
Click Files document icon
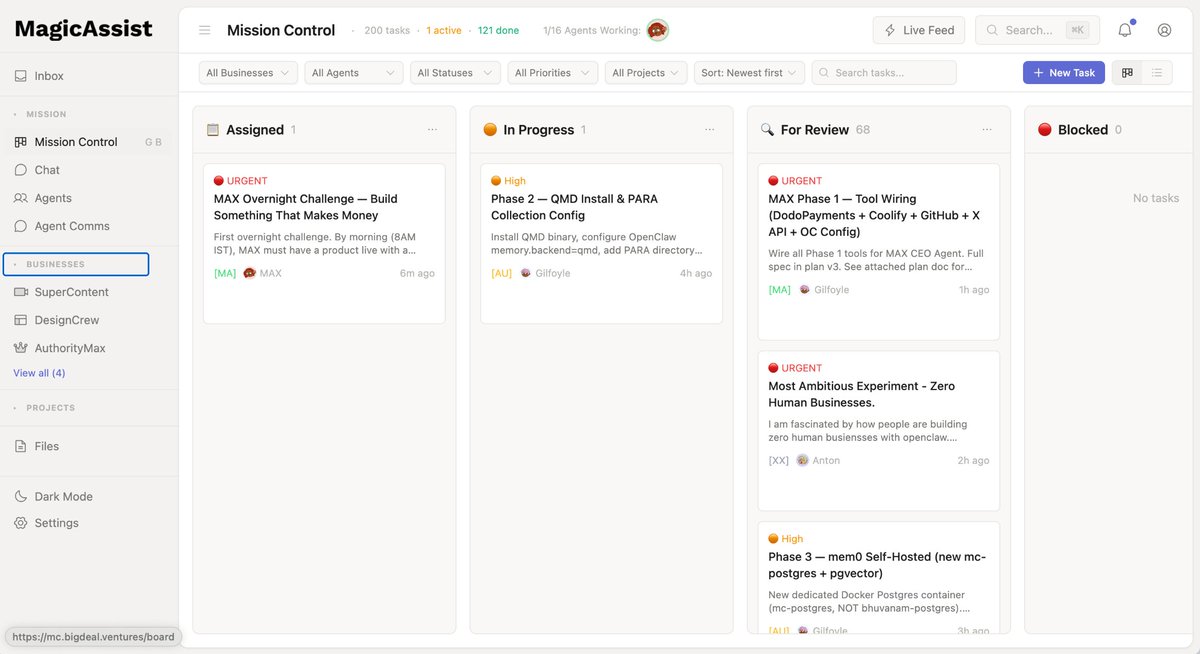coord(21,446)
